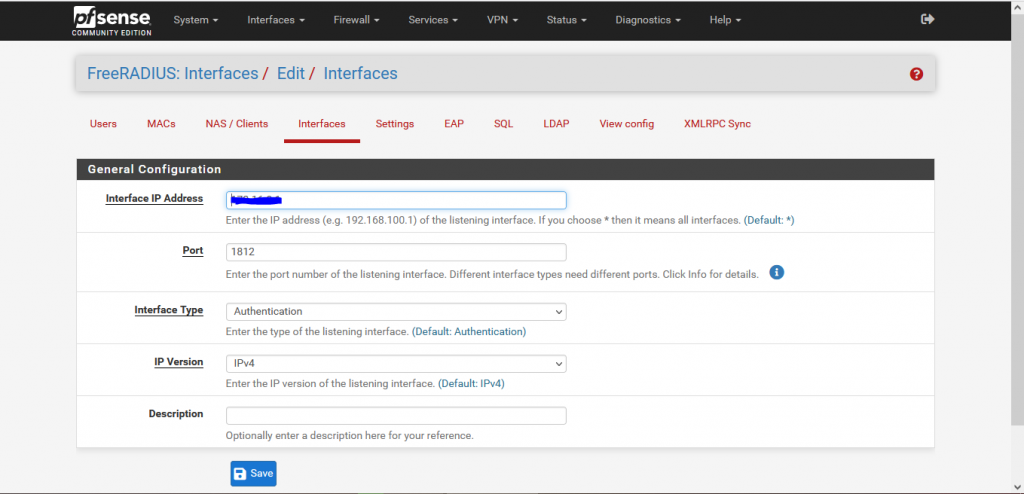The width and height of the screenshot is (1024, 494).
Task: Open the VPN menu
Action: pyautogui.click(x=502, y=20)
